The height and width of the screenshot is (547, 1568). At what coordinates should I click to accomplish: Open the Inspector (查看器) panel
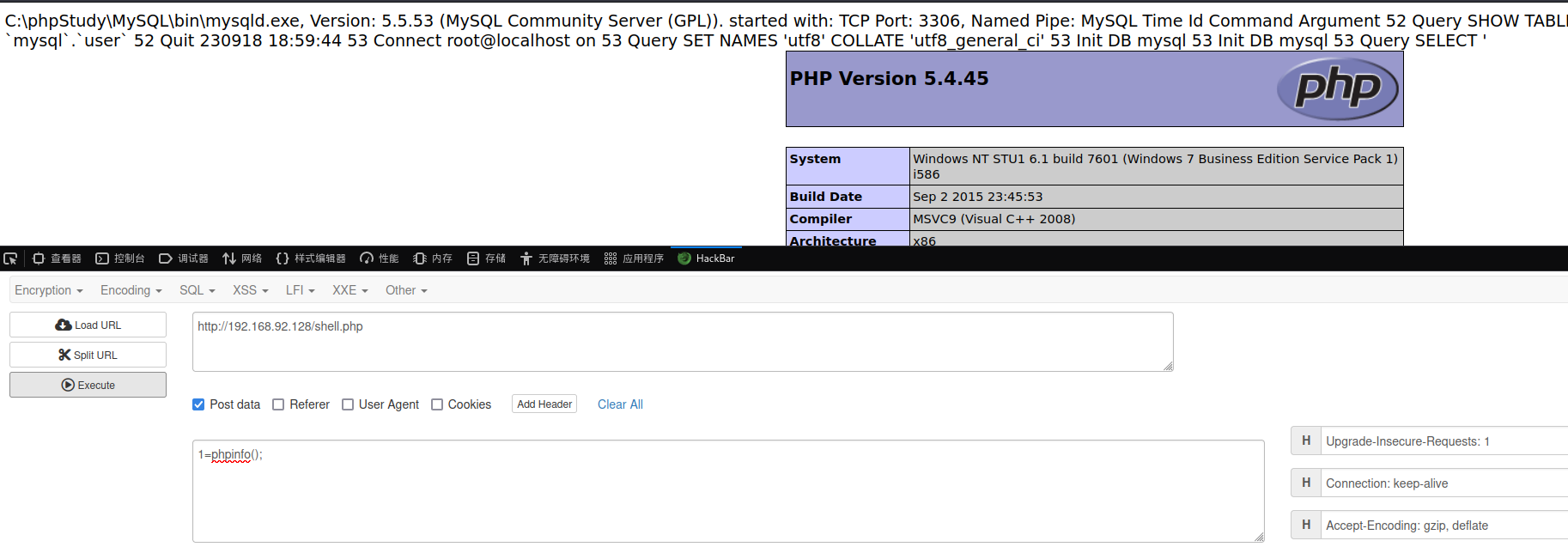(x=57, y=258)
